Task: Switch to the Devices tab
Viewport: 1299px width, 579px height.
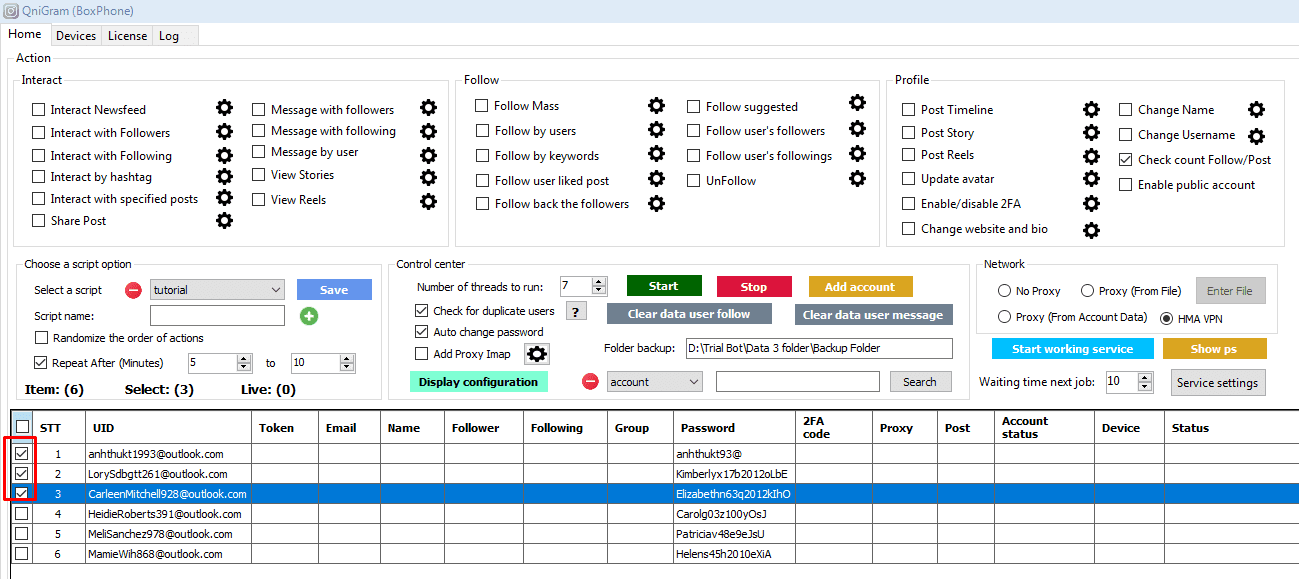Action: pyautogui.click(x=76, y=35)
